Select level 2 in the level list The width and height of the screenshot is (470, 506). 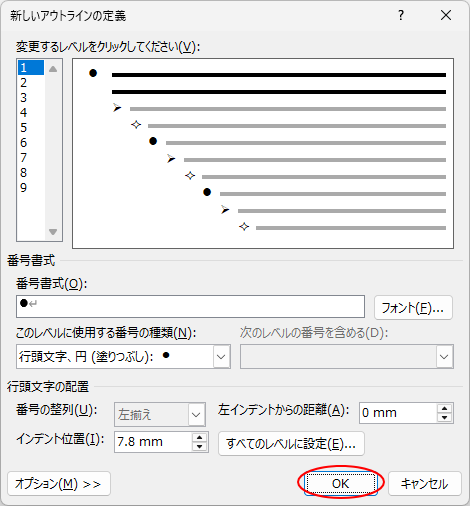(31, 83)
